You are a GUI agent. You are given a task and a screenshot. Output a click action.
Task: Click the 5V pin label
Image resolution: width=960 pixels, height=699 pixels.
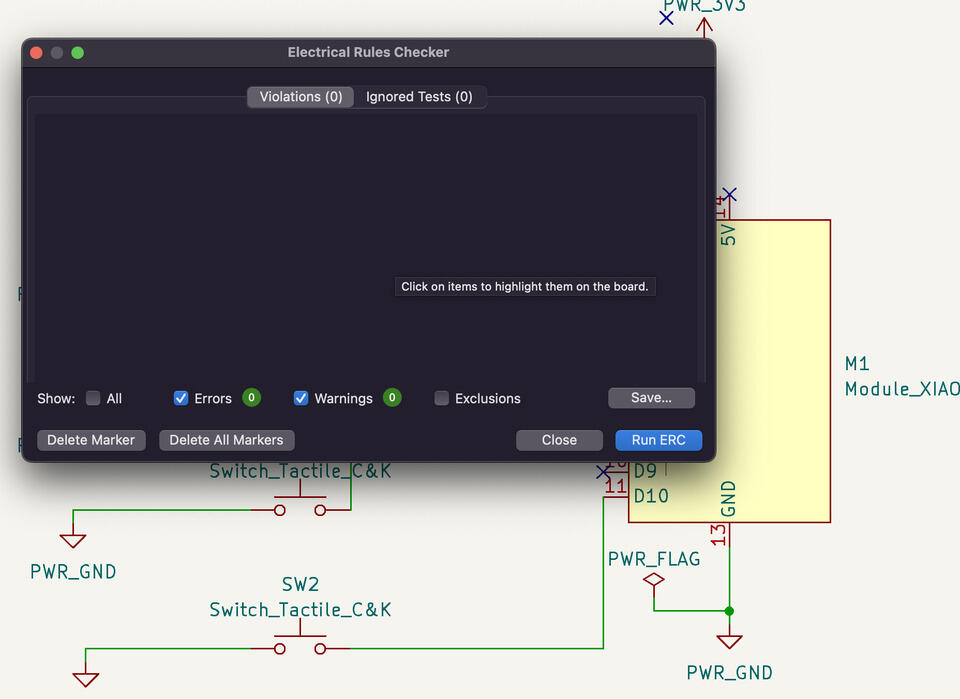(x=728, y=235)
